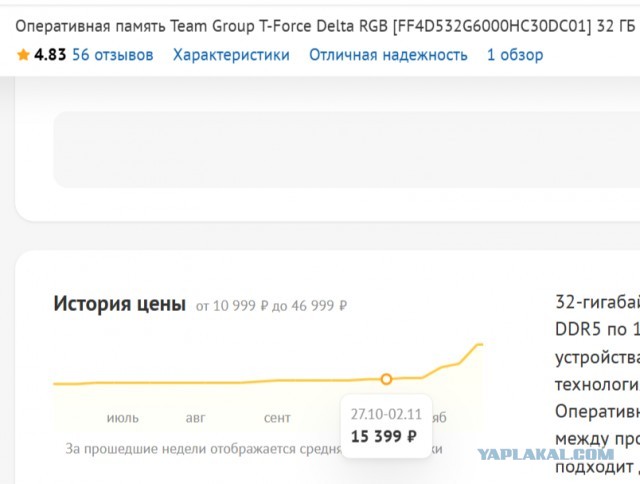Click the grey placeholder banner block
This screenshot has width=640, height=484.
347,150
